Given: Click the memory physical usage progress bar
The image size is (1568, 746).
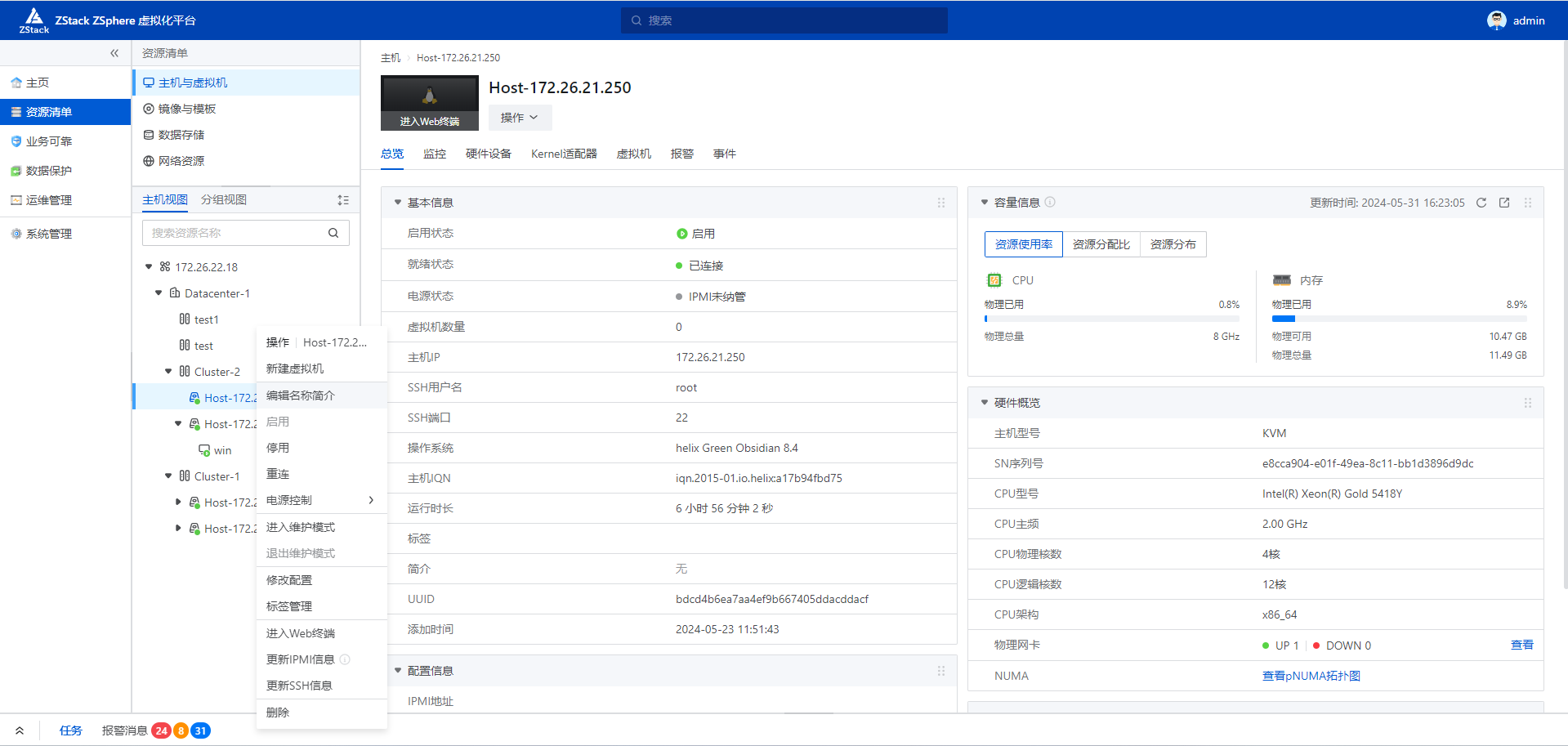Looking at the screenshot, I should [x=1399, y=319].
